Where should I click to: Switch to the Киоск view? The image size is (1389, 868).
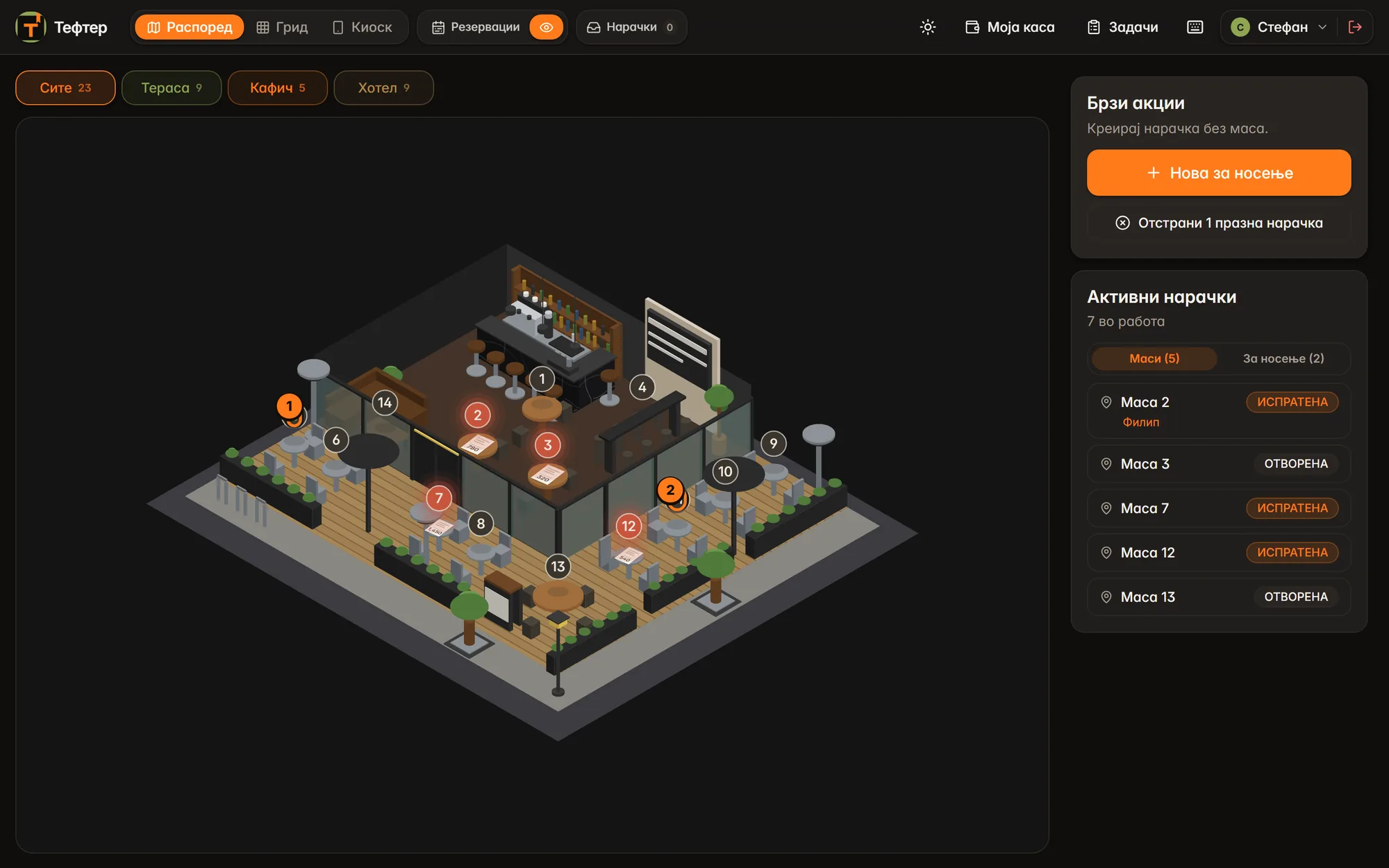(x=363, y=27)
